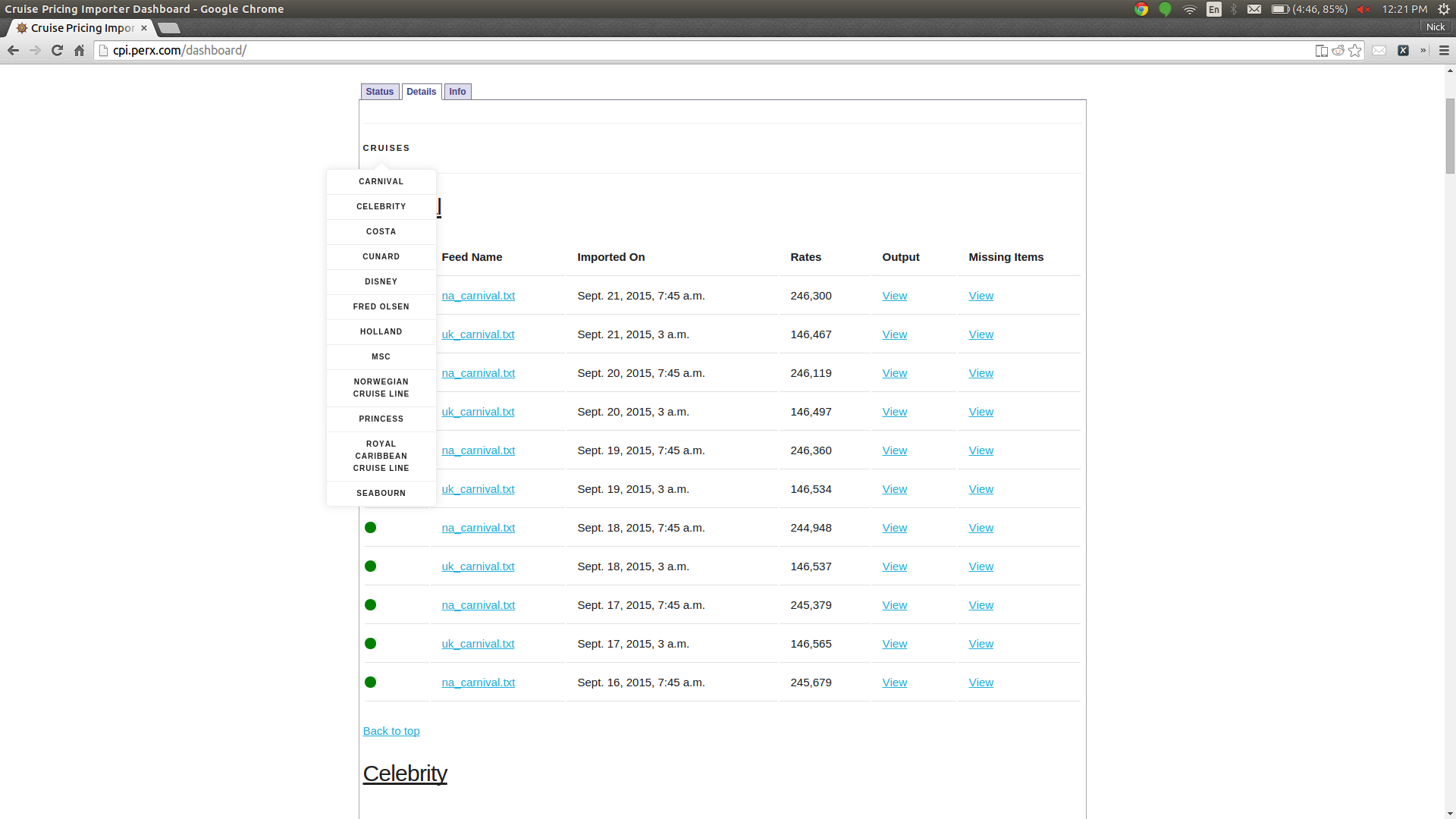Viewport: 1456px width, 819px height.
Task: View missing items for the 146,467 row
Action: click(981, 334)
